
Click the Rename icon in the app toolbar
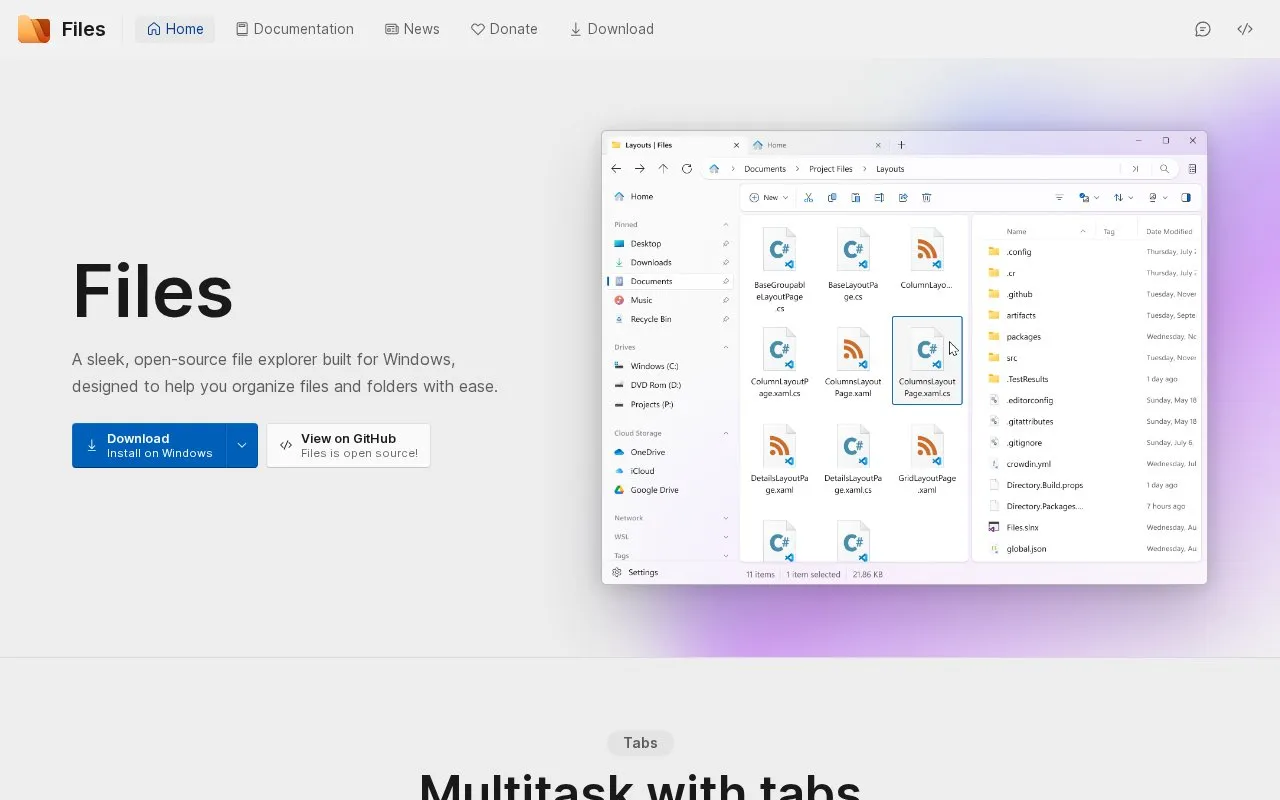879,198
